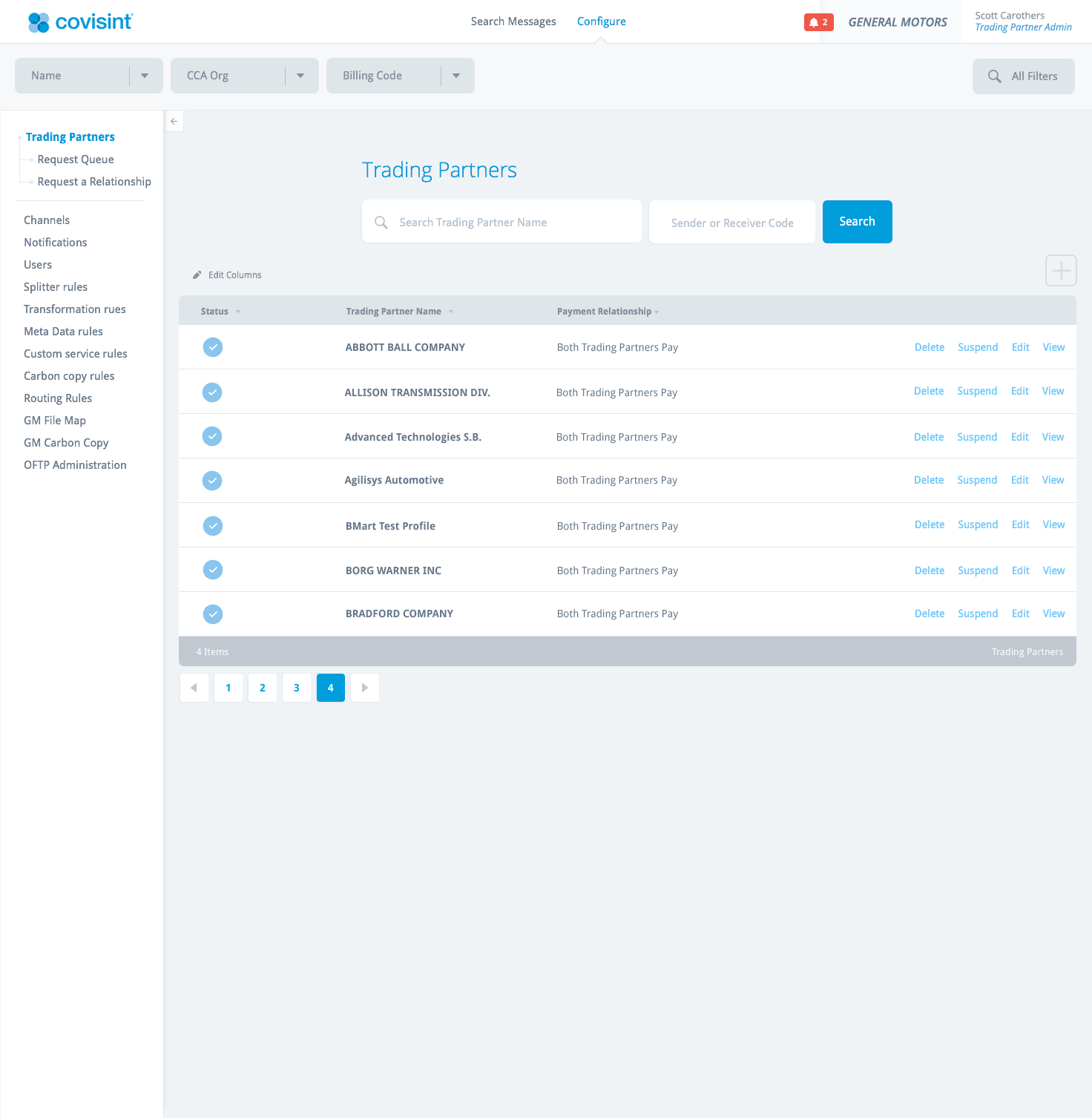The image size is (1092, 1118).
Task: Open Users in the sidebar
Action: point(38,265)
